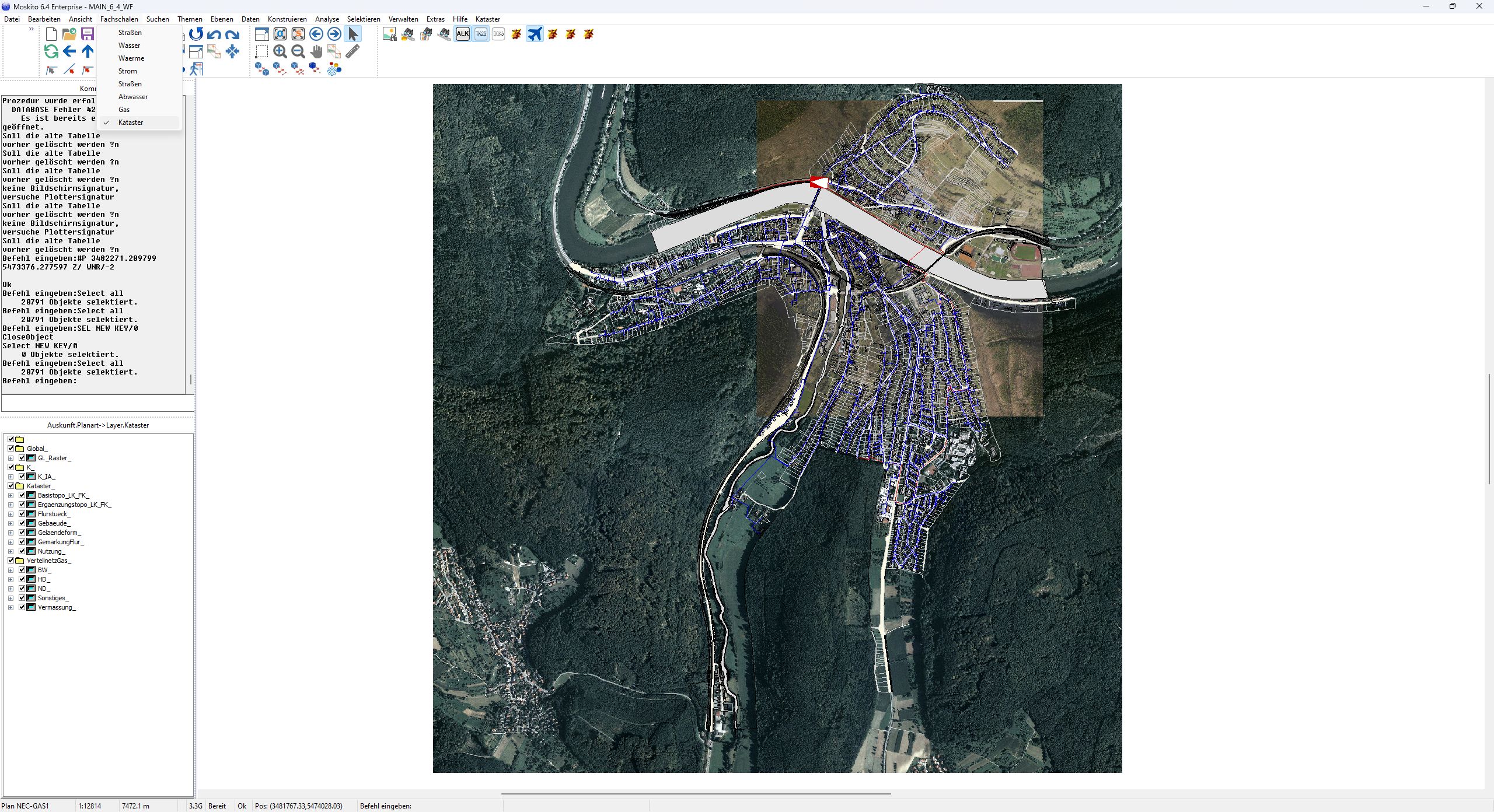Select the pan hand tool
This screenshot has height=812, width=1494.
coord(316,52)
